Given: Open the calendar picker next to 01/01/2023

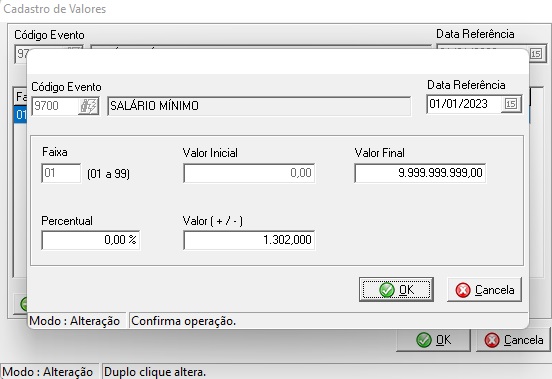Looking at the screenshot, I should click(511, 104).
